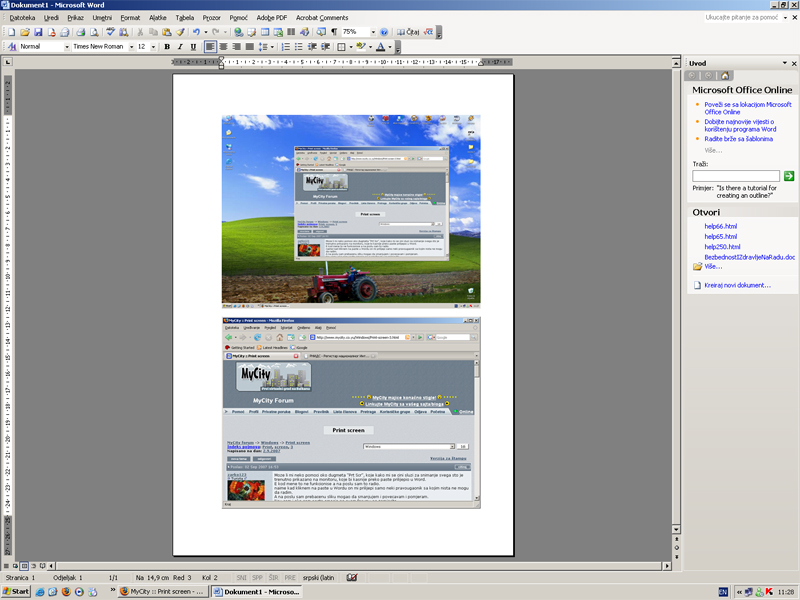This screenshot has height=600, width=800.
Task: Open the Normal style dropdown
Action: [x=67, y=47]
